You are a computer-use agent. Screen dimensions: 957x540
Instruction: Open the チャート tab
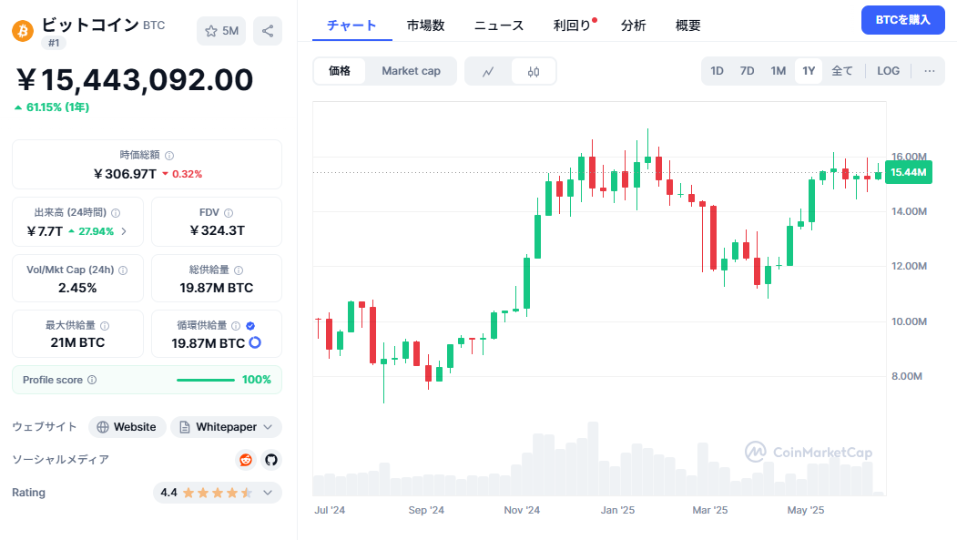[x=352, y=26]
